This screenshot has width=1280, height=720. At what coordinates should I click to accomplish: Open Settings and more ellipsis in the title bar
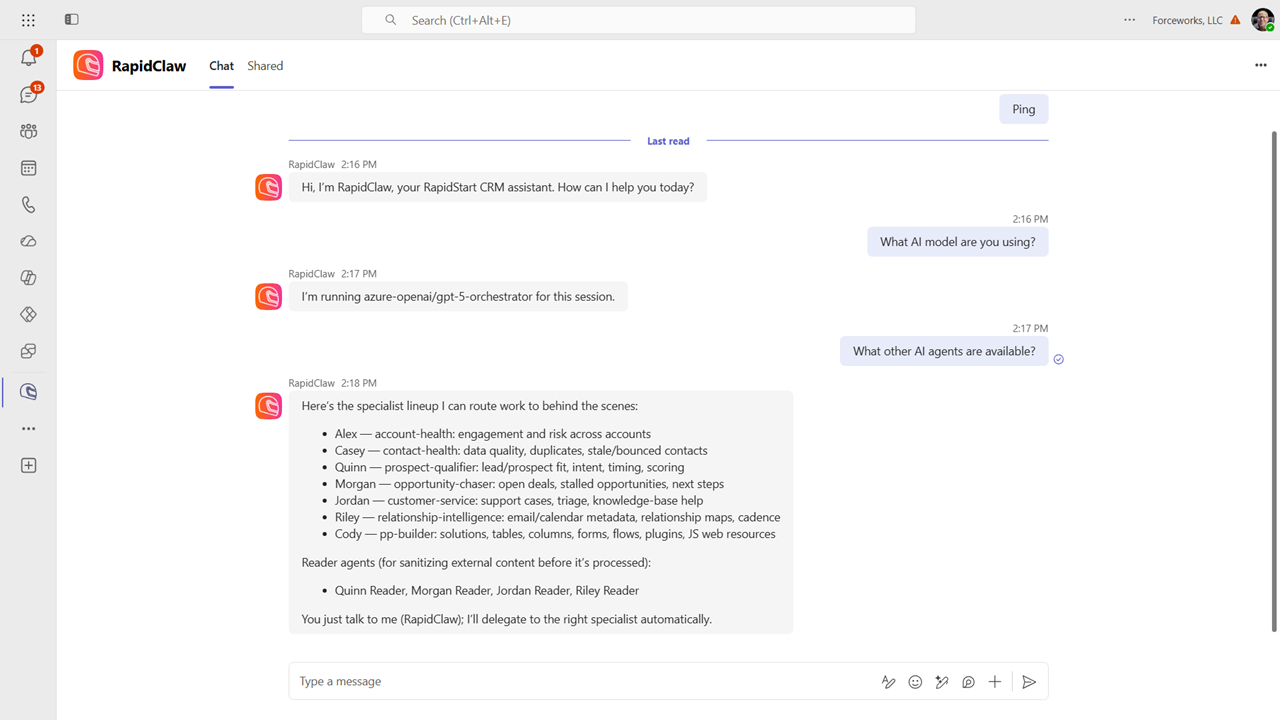1129,20
